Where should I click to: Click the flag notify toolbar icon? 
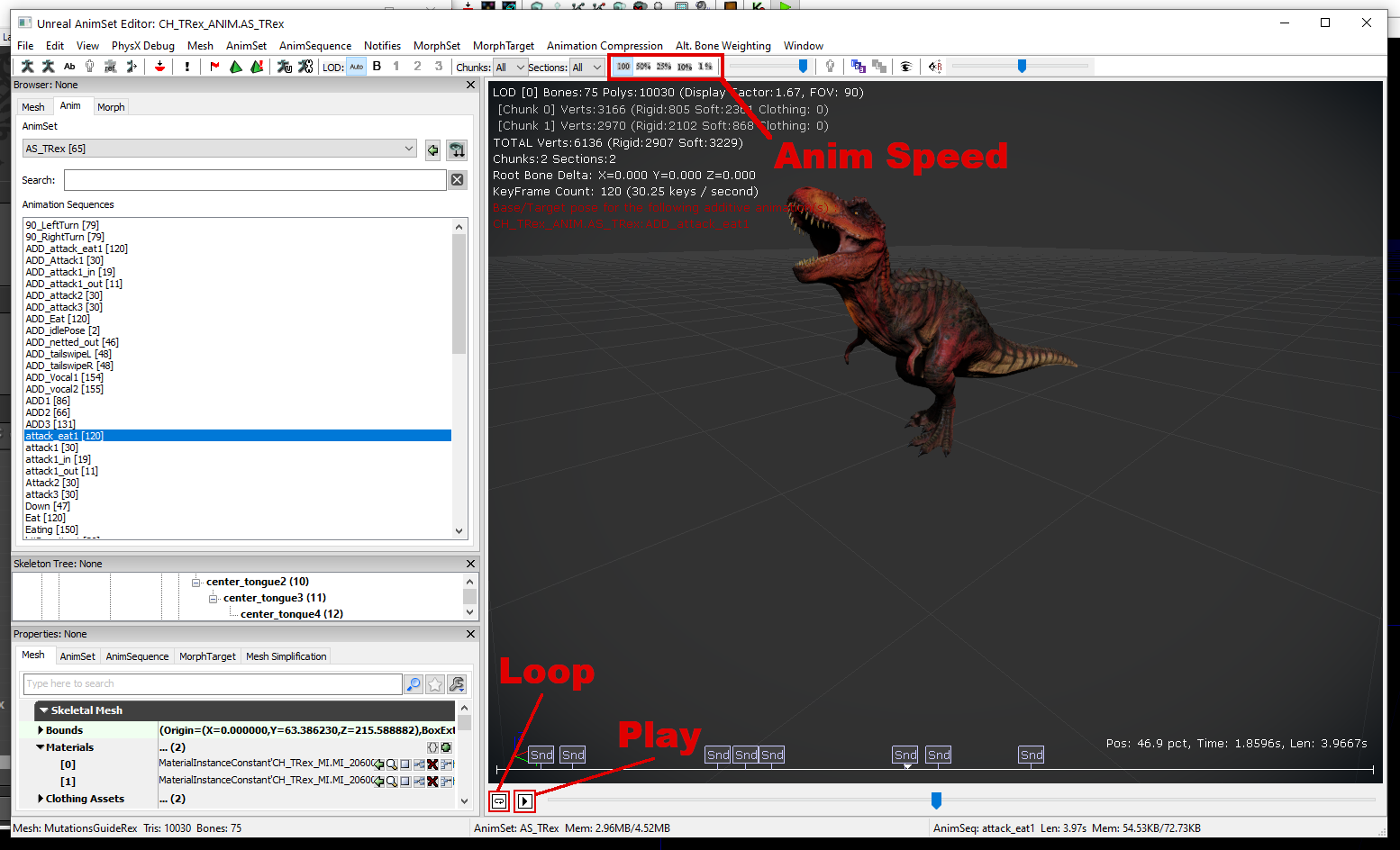[214, 66]
